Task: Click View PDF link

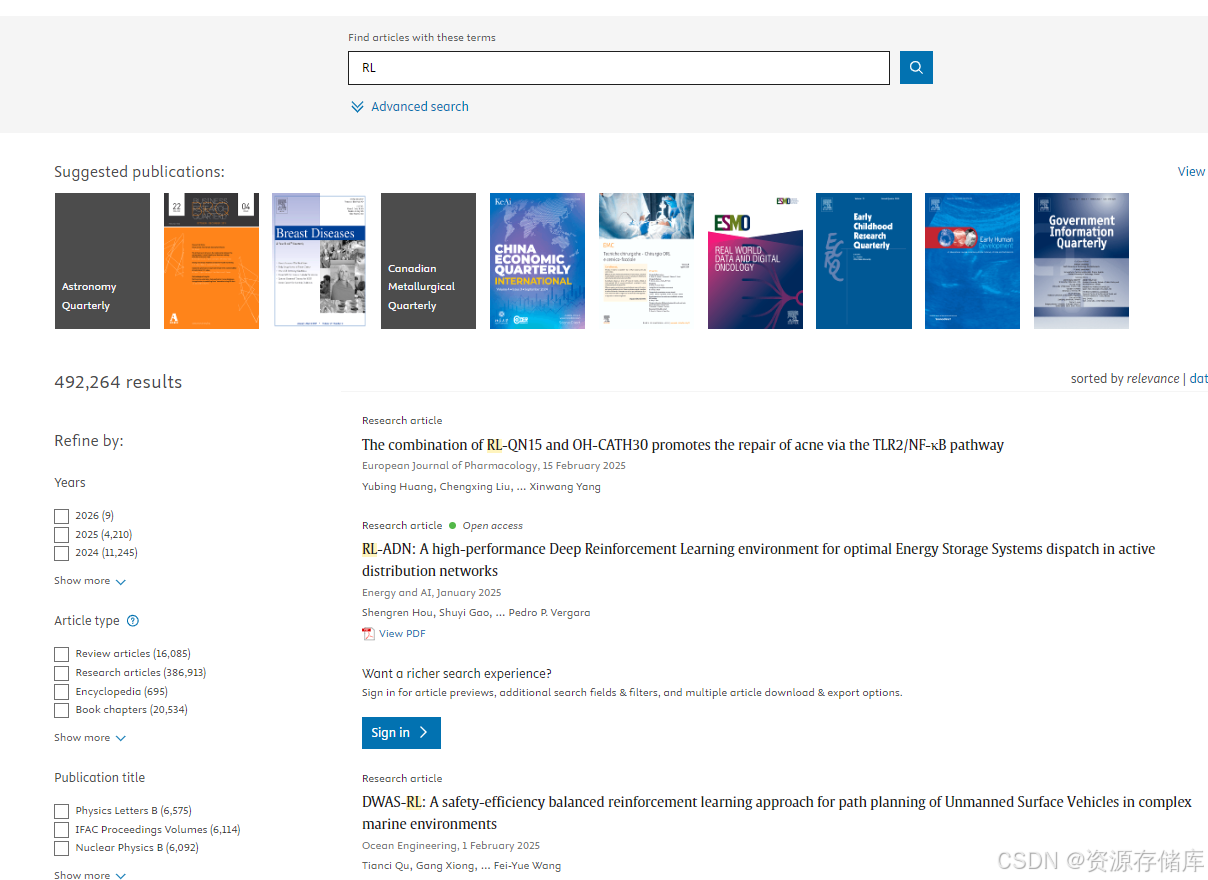Action: (402, 633)
